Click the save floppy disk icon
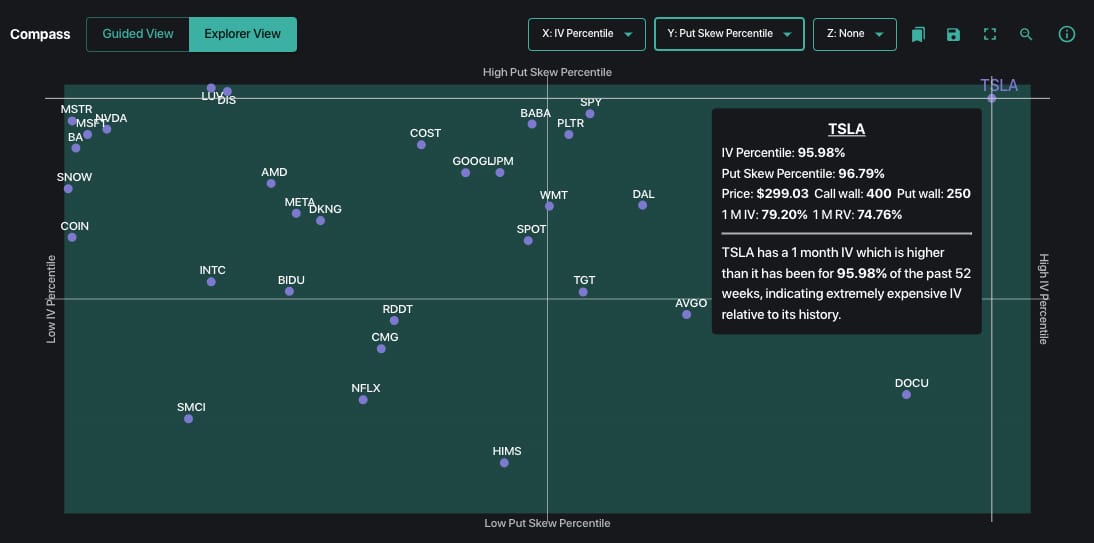The width and height of the screenshot is (1094, 543). (953, 34)
